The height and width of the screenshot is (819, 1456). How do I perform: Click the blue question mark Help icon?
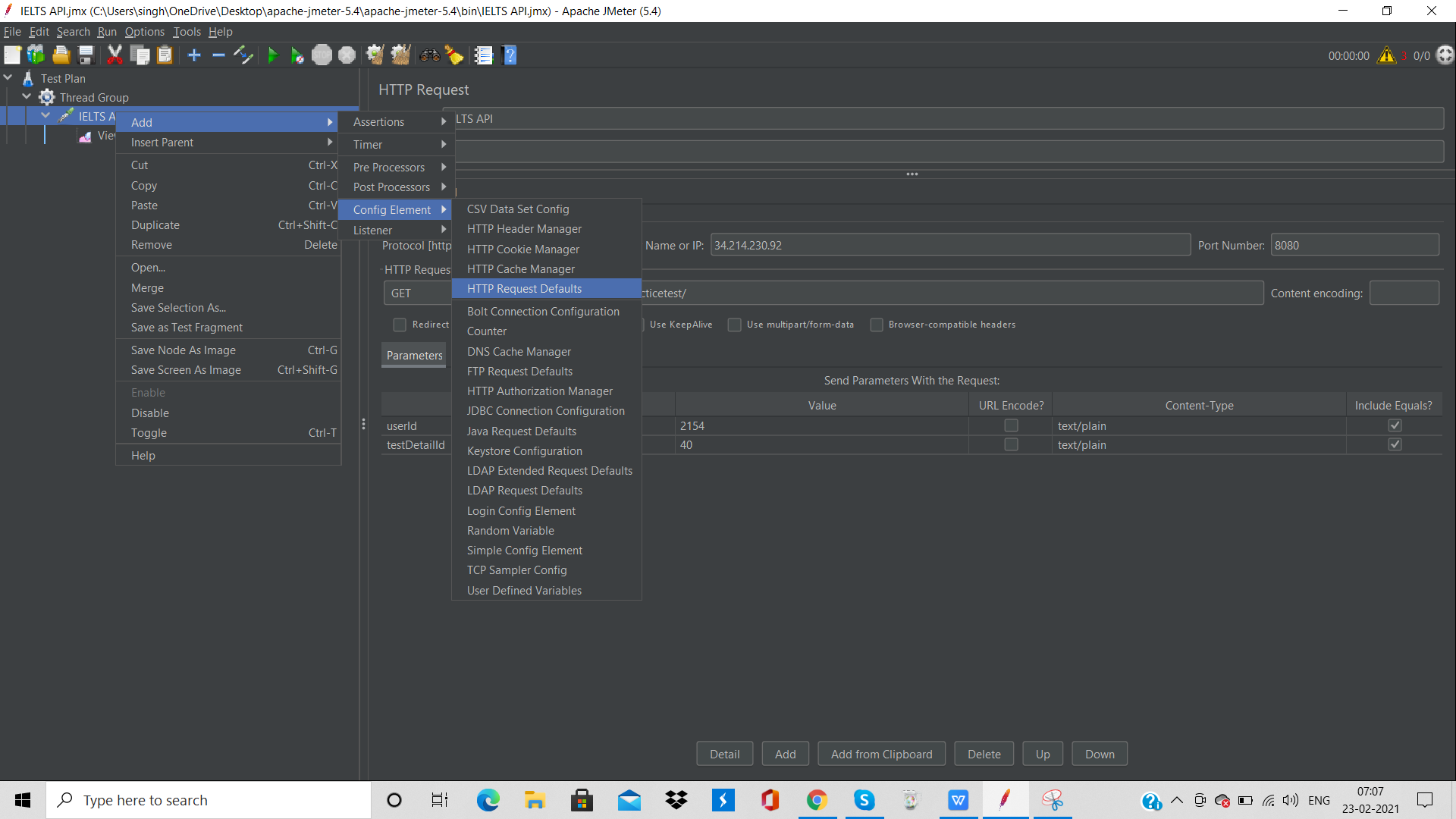510,55
